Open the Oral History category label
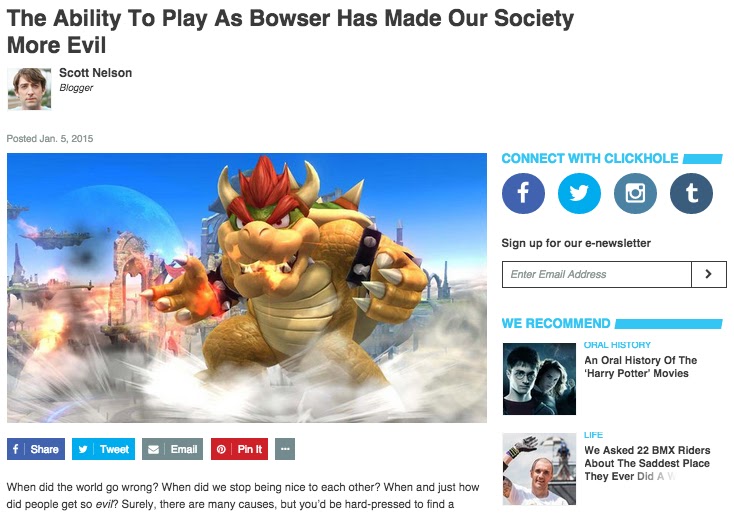 pyautogui.click(x=617, y=345)
